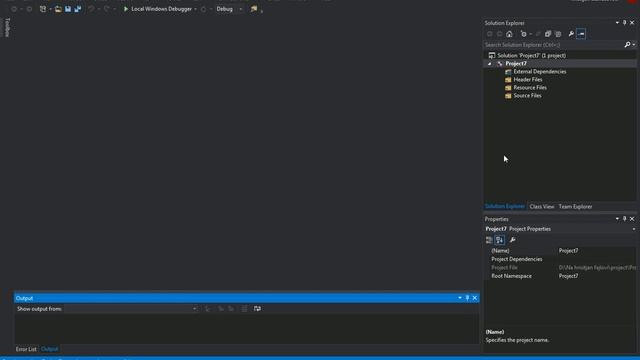Viewport: 640px width, 360px height.
Task: Click the Search Solution Explorer field
Action: tap(553, 44)
